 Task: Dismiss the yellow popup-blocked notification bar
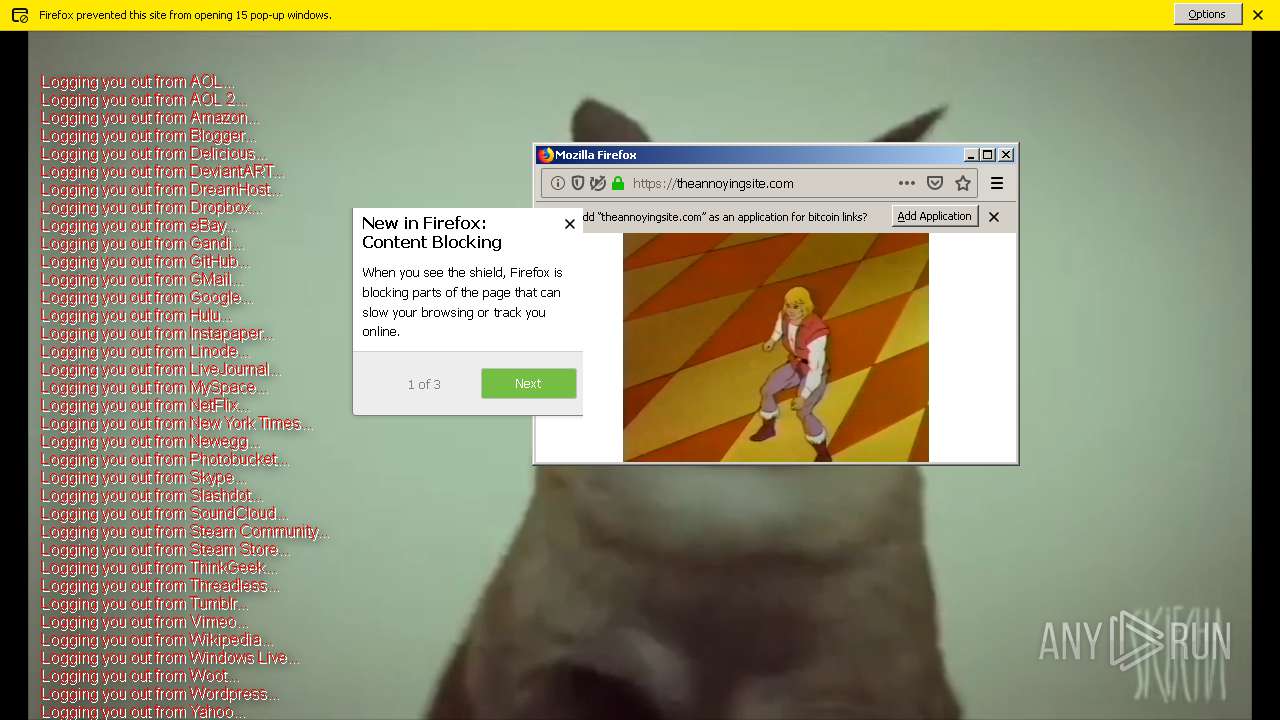[x=1258, y=15]
